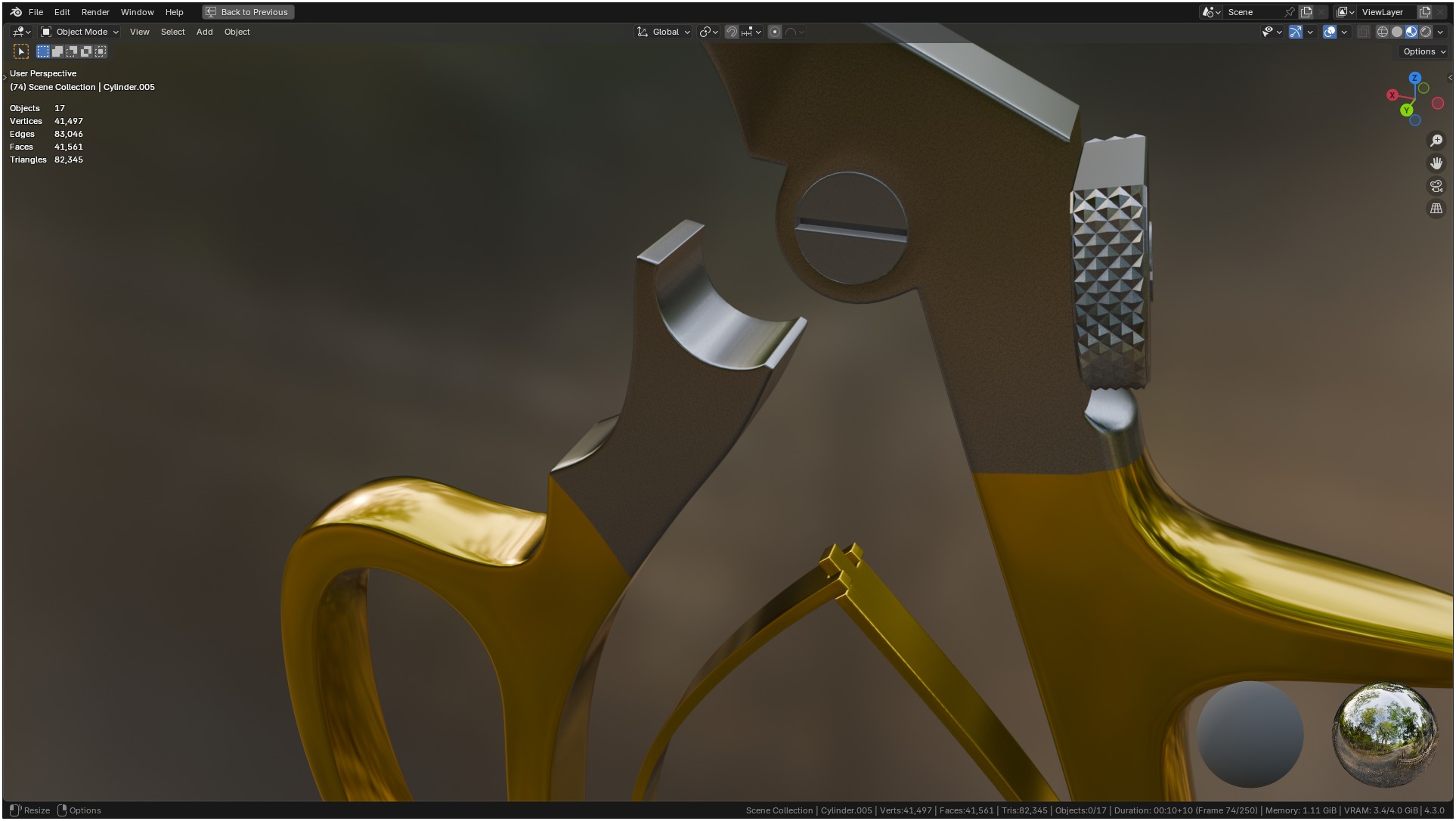
Task: Toggle camera view icon
Action: pyautogui.click(x=1436, y=186)
